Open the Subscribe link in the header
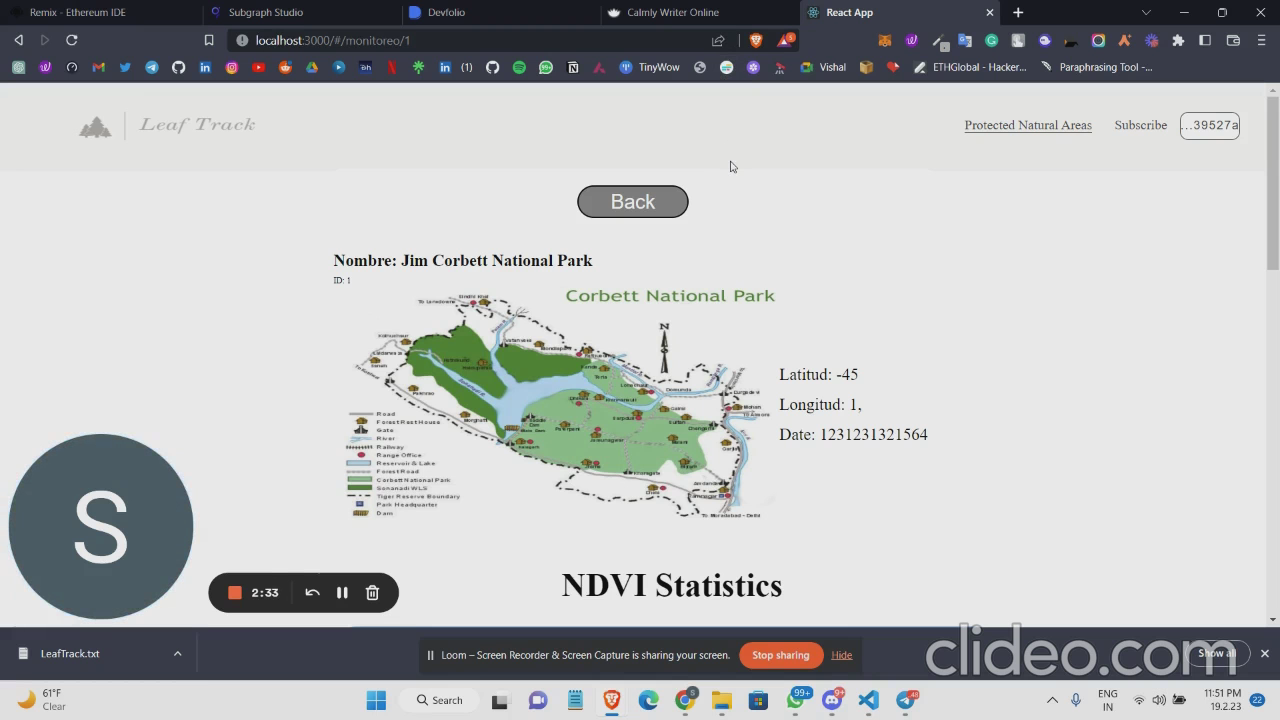The height and width of the screenshot is (720, 1280). pyautogui.click(x=1141, y=125)
